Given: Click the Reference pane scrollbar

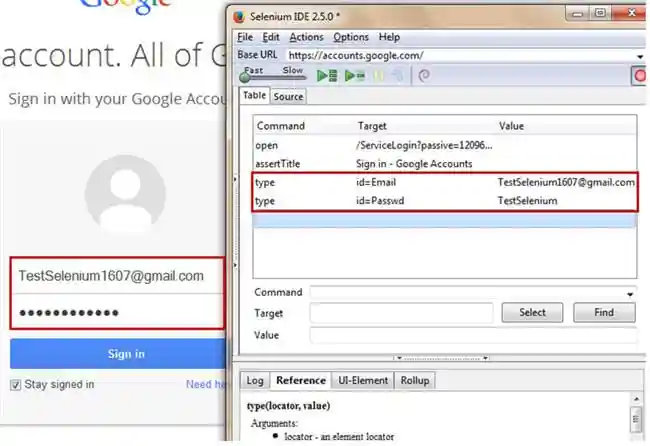Looking at the screenshot, I should [636, 419].
